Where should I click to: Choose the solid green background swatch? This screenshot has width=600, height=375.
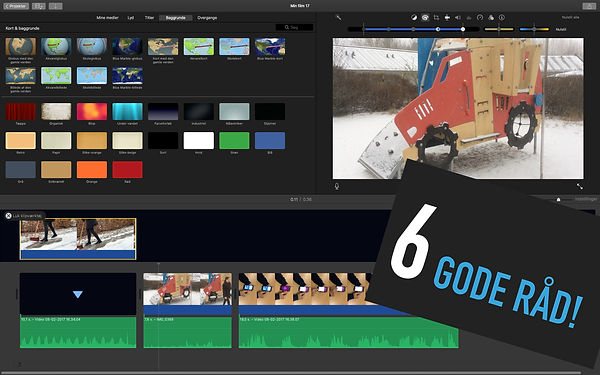point(234,140)
